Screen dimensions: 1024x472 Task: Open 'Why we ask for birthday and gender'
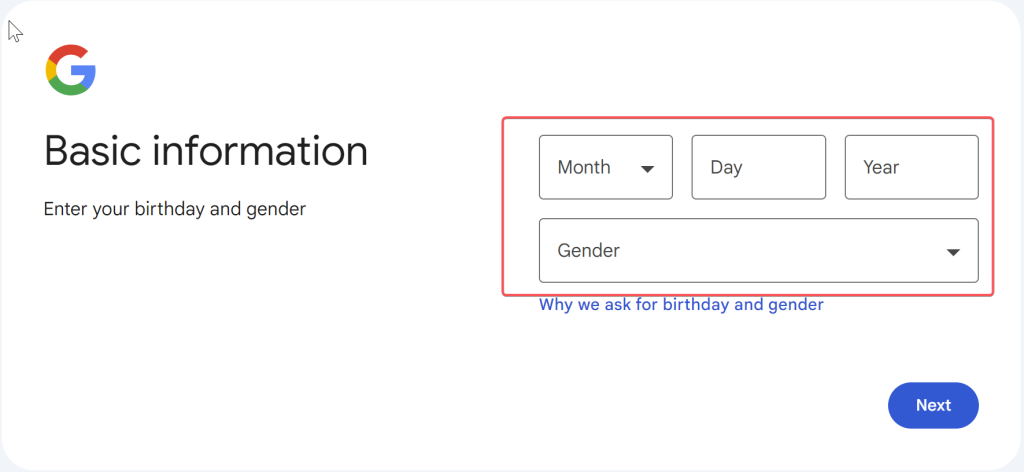[x=681, y=304]
